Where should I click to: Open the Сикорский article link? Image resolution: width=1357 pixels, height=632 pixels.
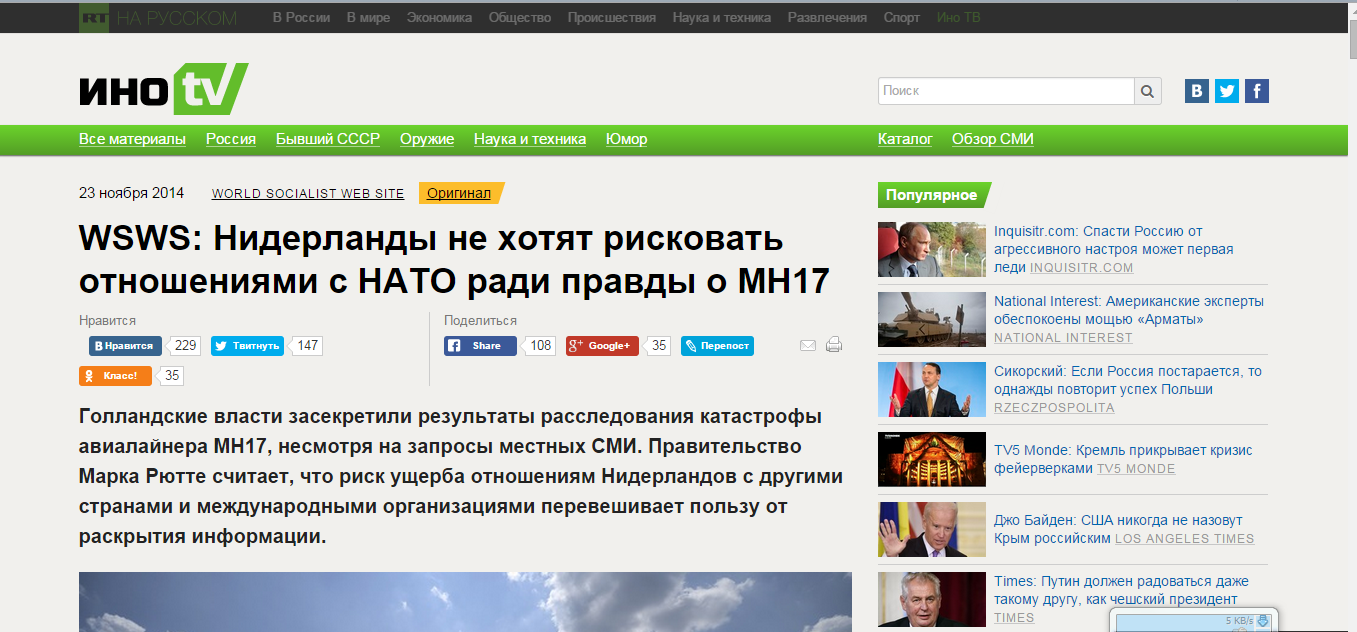1128,380
